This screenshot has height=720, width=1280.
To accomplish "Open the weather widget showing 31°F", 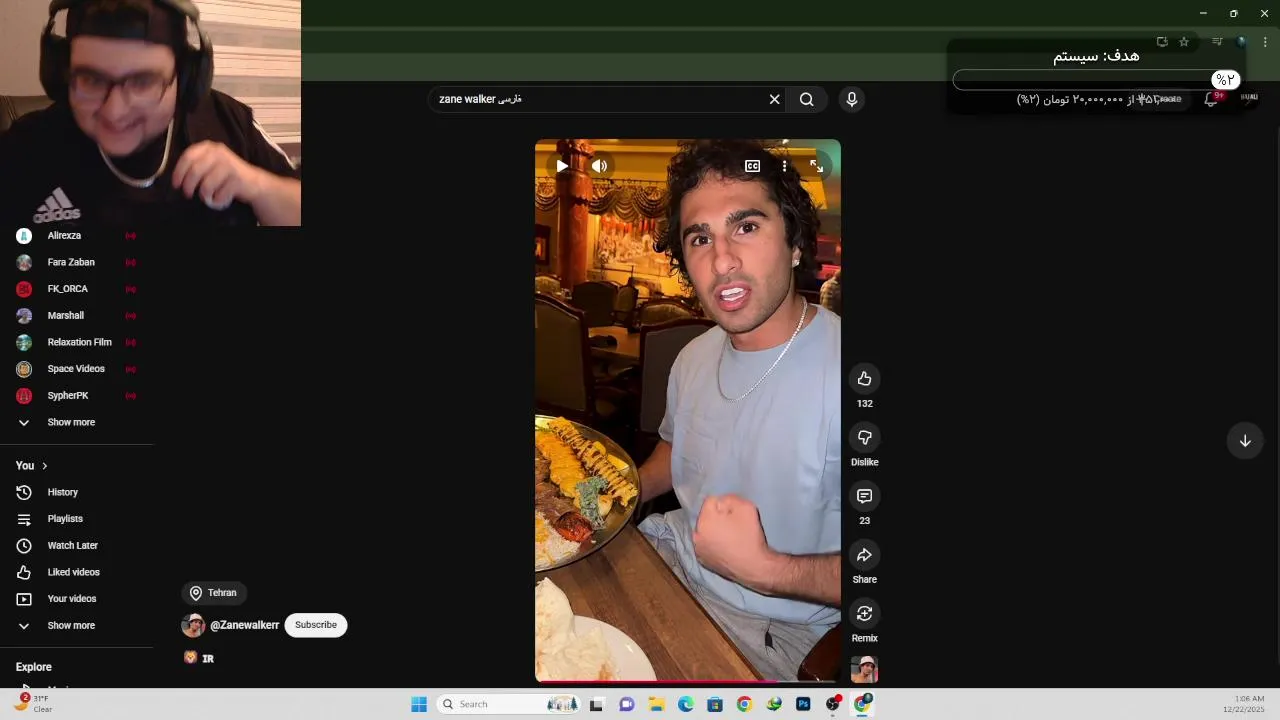I will pos(33,703).
